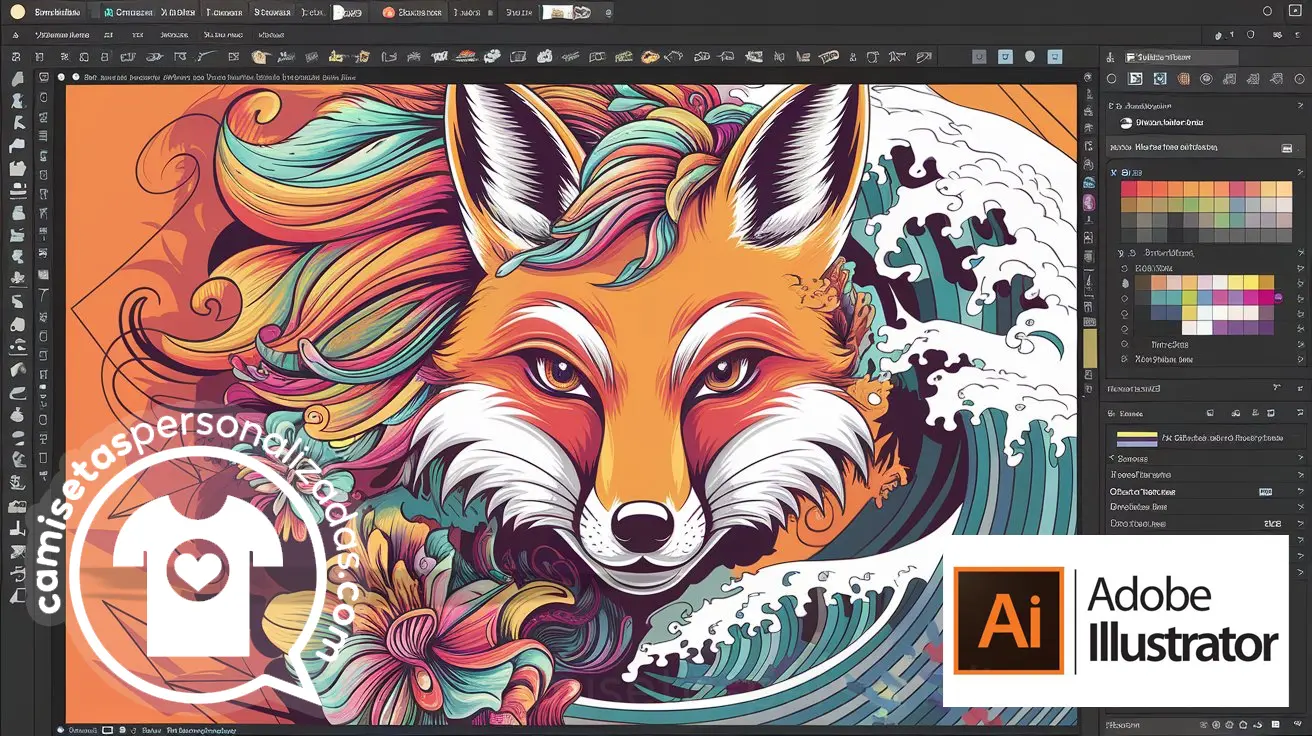Click the orange globe icon in the right panel icon row
Image resolution: width=1312 pixels, height=736 pixels.
[x=1183, y=79]
